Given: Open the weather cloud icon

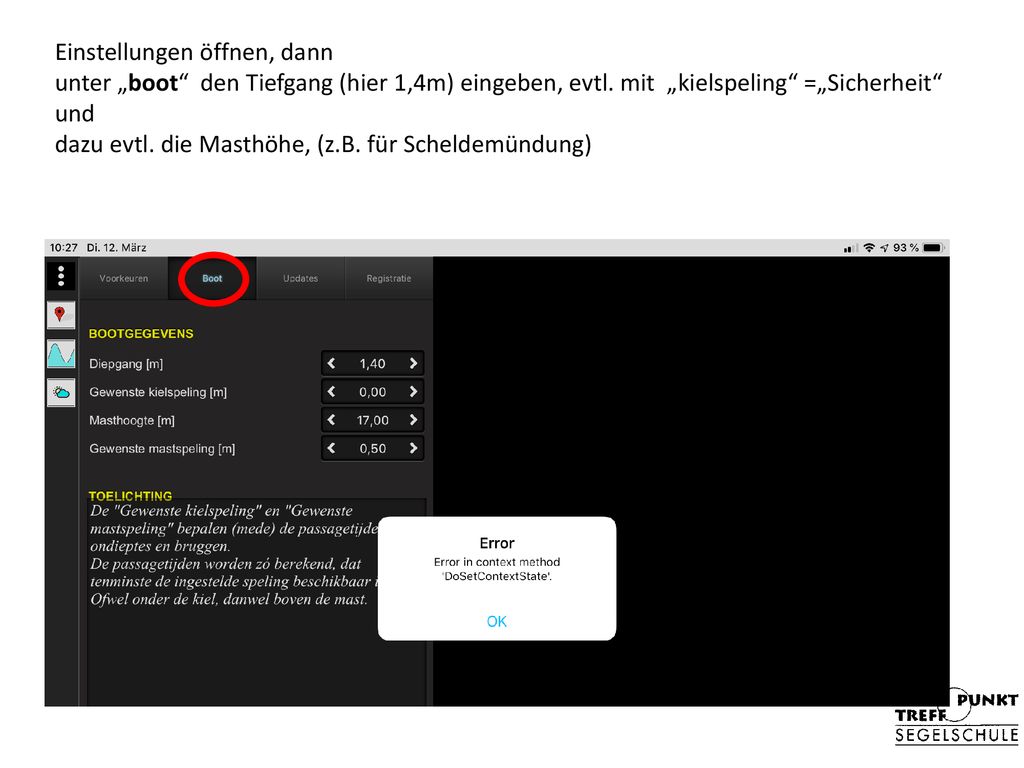Looking at the screenshot, I should pyautogui.click(x=61, y=392).
